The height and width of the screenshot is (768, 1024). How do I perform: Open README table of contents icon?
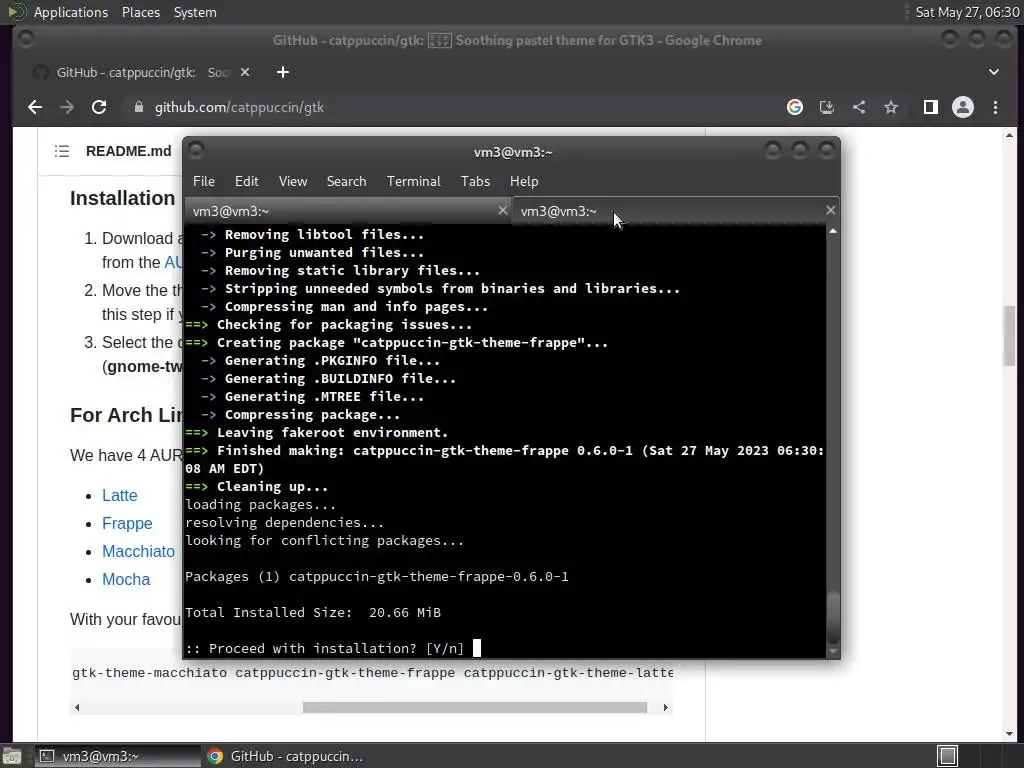[x=62, y=151]
